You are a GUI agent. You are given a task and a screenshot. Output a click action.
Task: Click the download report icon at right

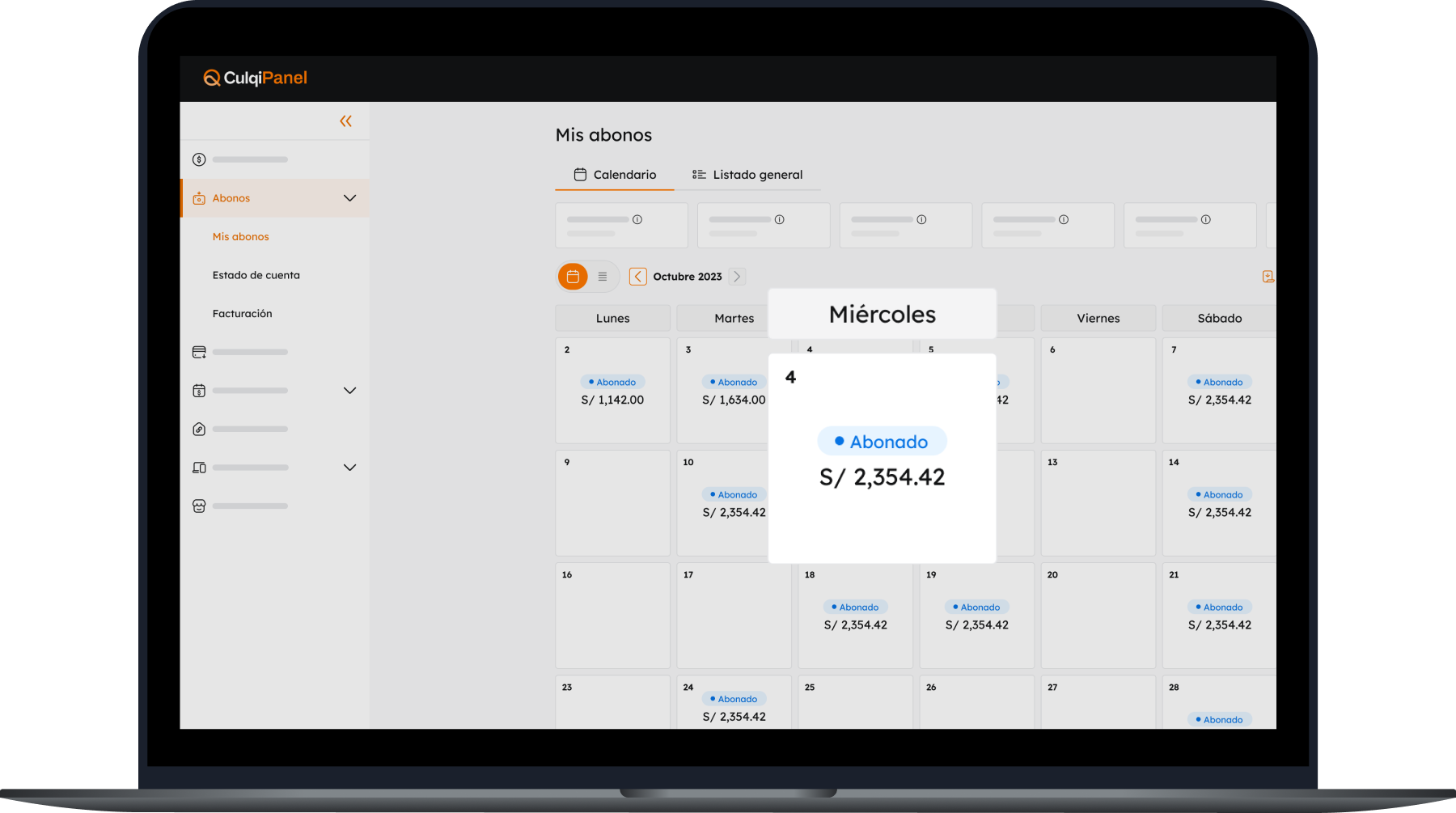coord(1268,277)
